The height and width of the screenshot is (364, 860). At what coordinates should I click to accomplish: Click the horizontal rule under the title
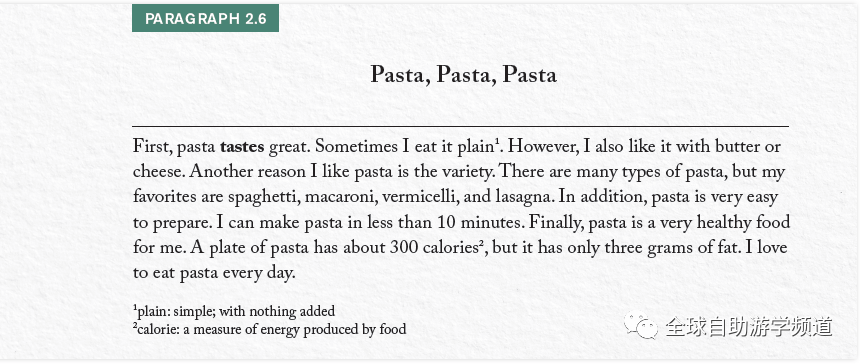pos(460,126)
